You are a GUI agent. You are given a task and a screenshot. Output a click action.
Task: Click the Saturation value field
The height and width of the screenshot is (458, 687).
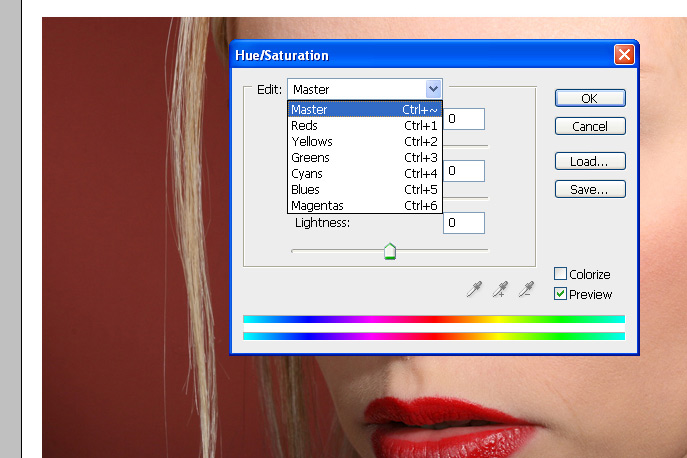pos(464,171)
